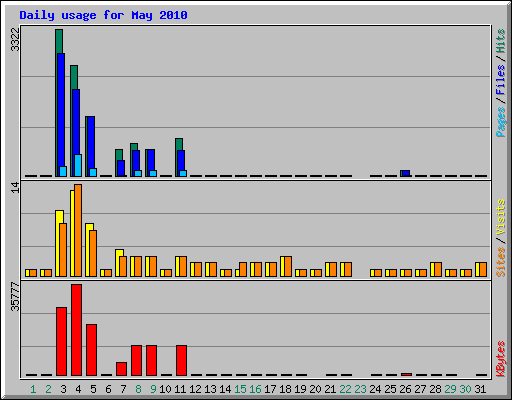Click the tallest orange Sites bar on day 4
Screen dimensions: 512x400
(78, 230)
